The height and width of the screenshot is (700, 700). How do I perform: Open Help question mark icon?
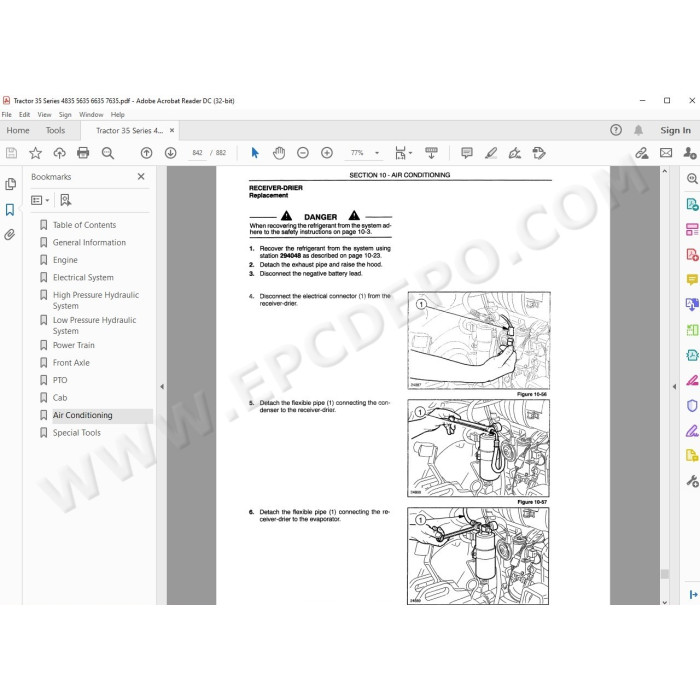[x=616, y=130]
